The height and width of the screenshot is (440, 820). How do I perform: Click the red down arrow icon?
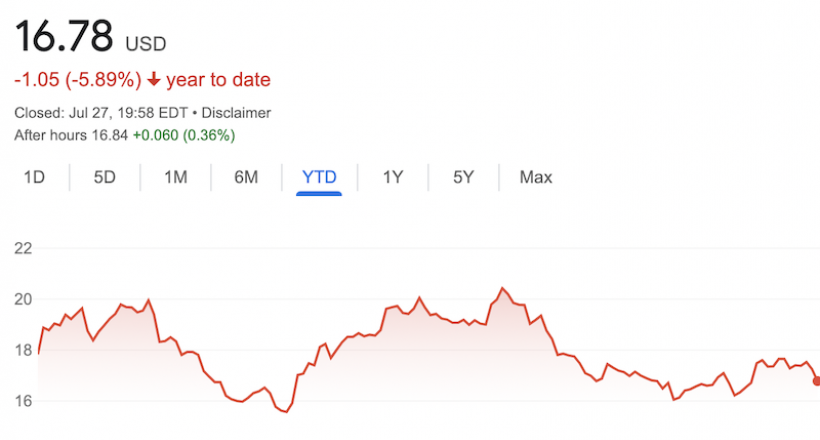pyautogui.click(x=153, y=80)
